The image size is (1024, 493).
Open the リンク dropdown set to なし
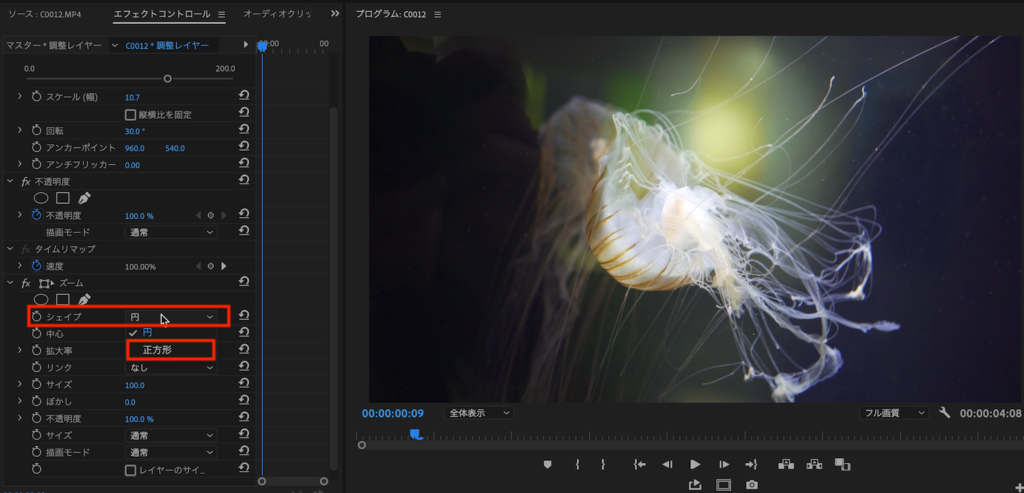tap(171, 368)
